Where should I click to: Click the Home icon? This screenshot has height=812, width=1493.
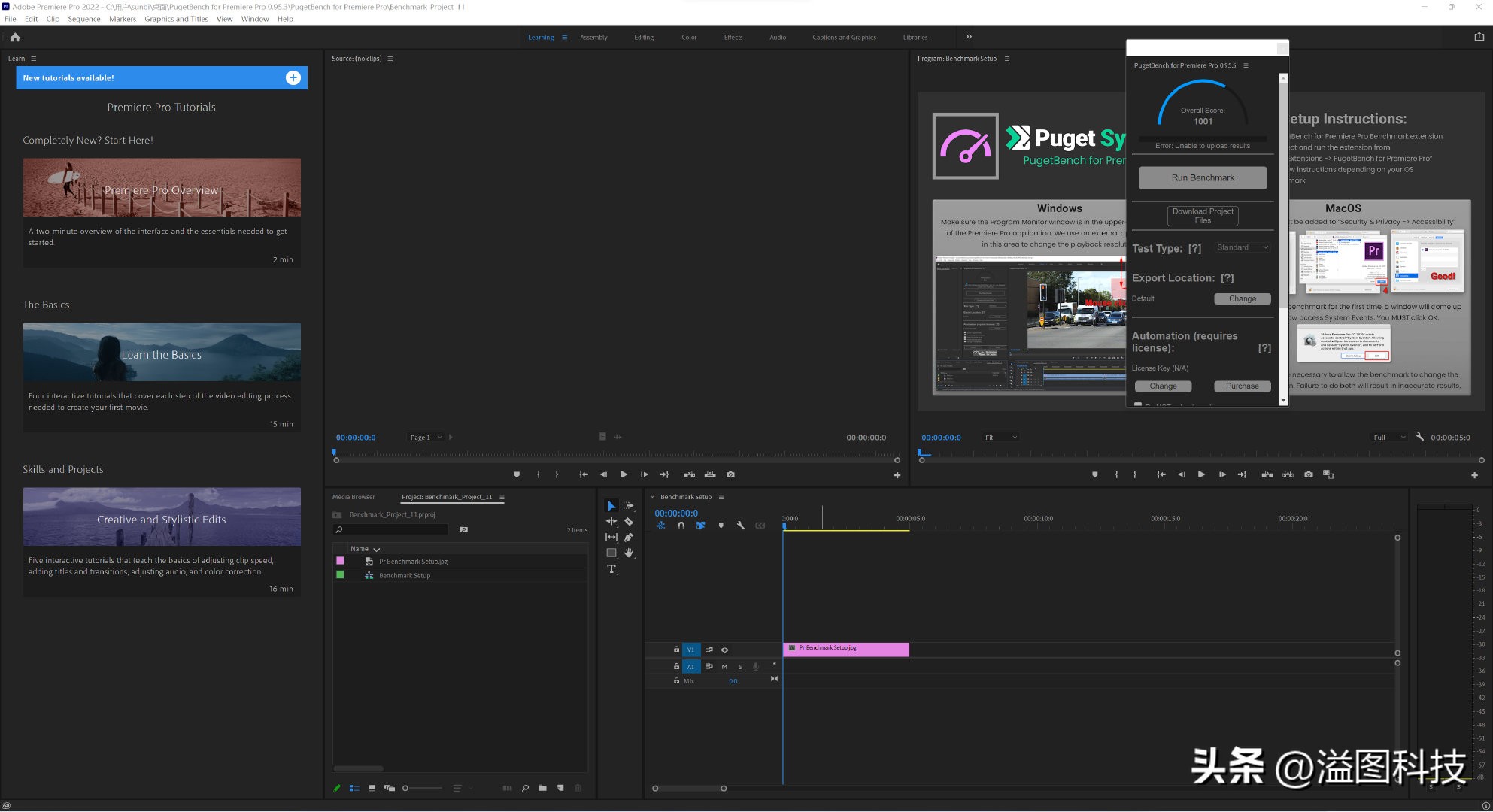[x=15, y=37]
